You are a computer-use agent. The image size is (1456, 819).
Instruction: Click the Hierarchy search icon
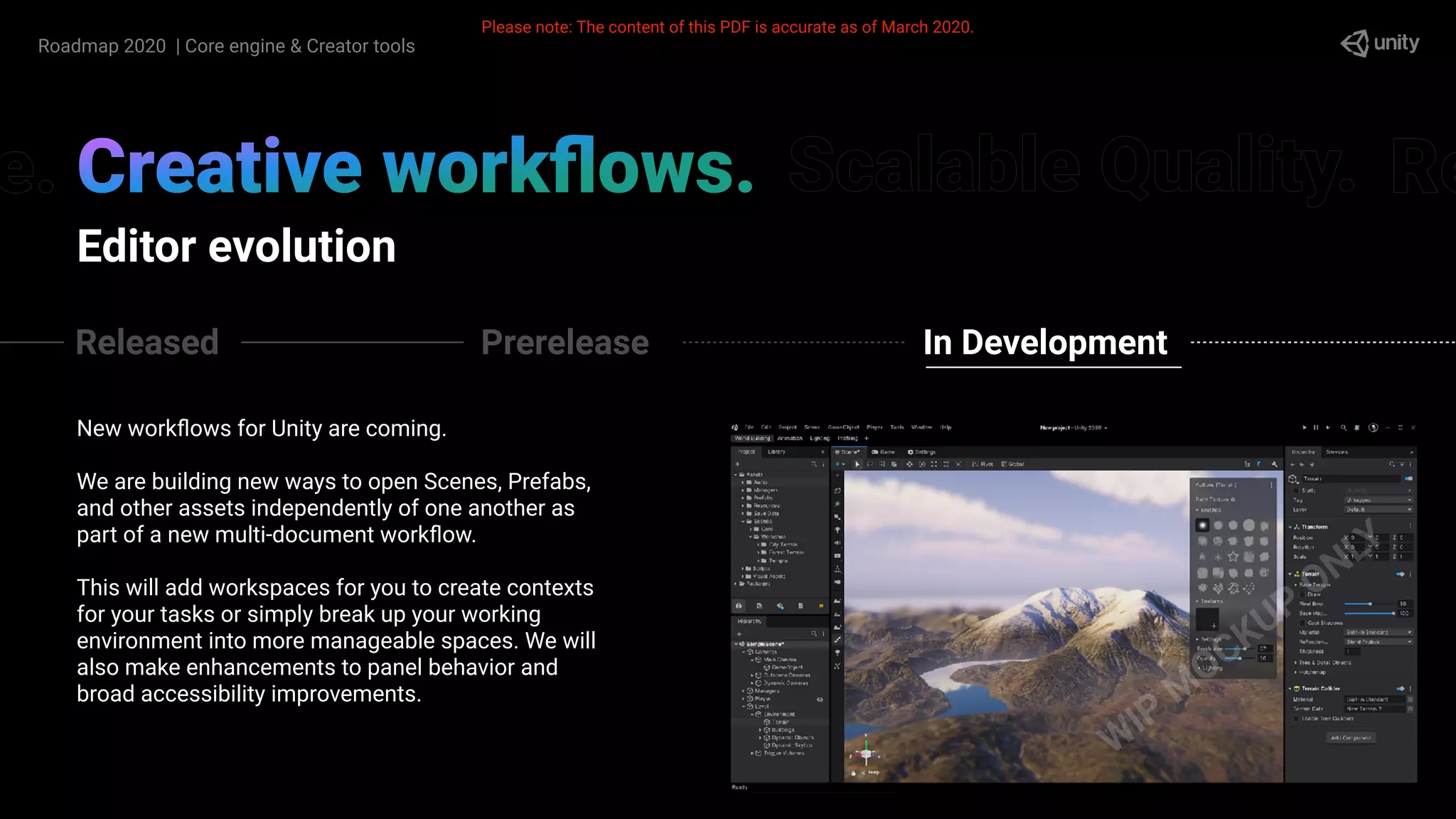[814, 633]
